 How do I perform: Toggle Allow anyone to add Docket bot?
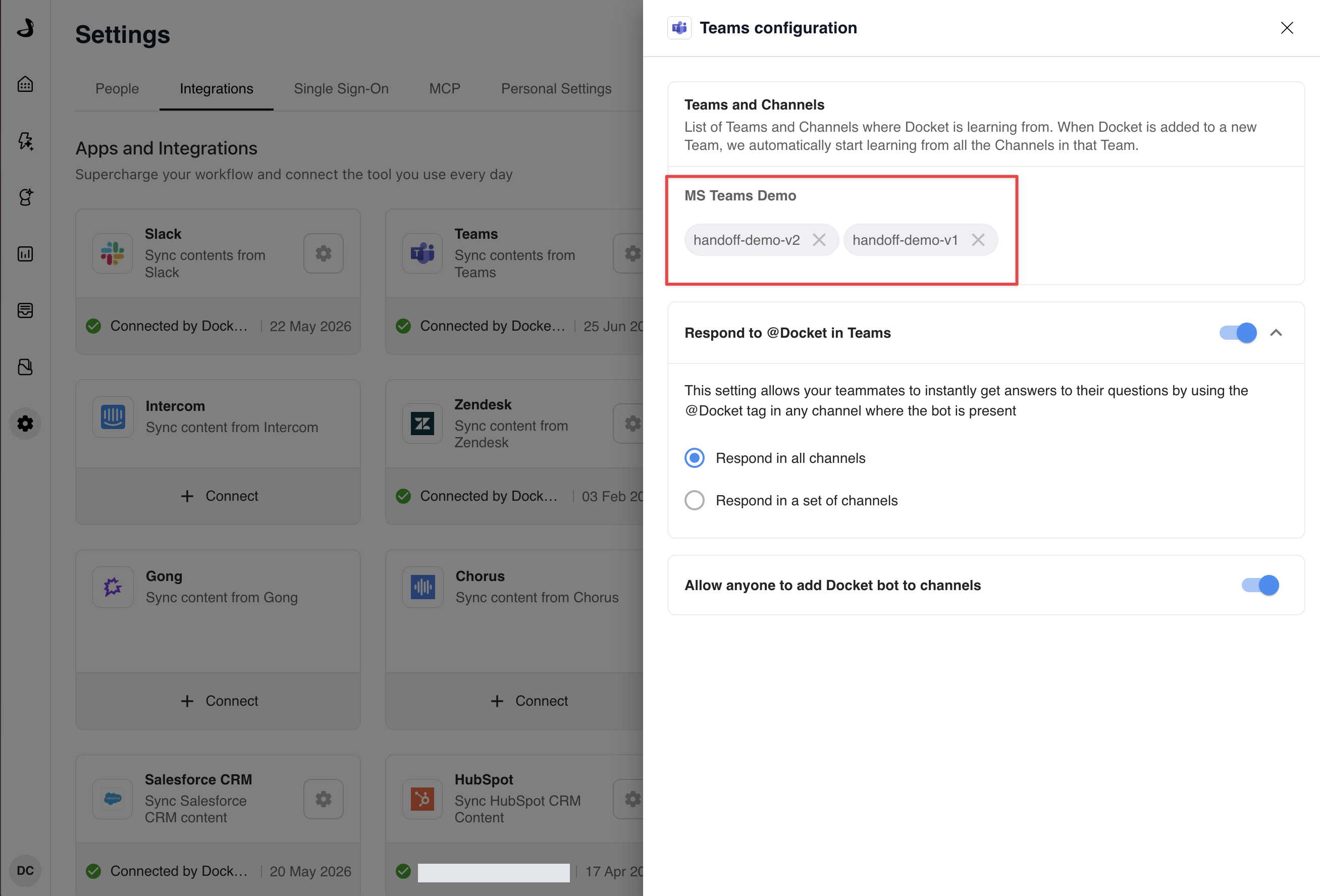[1260, 585]
